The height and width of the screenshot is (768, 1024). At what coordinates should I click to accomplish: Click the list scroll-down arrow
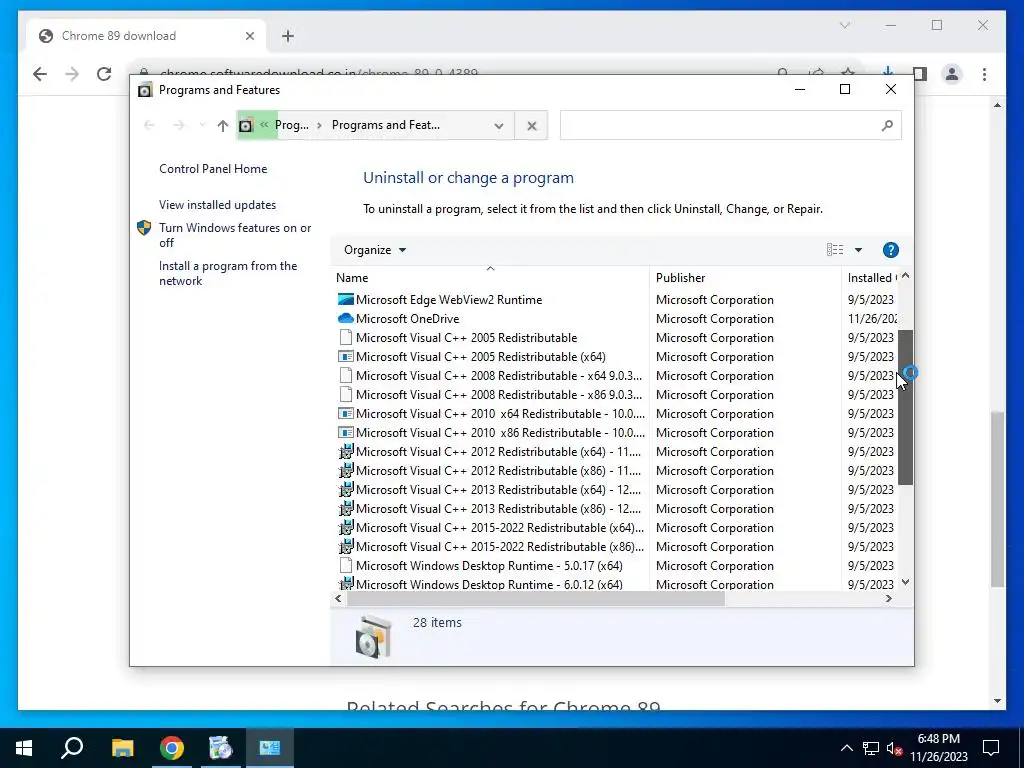point(905,582)
